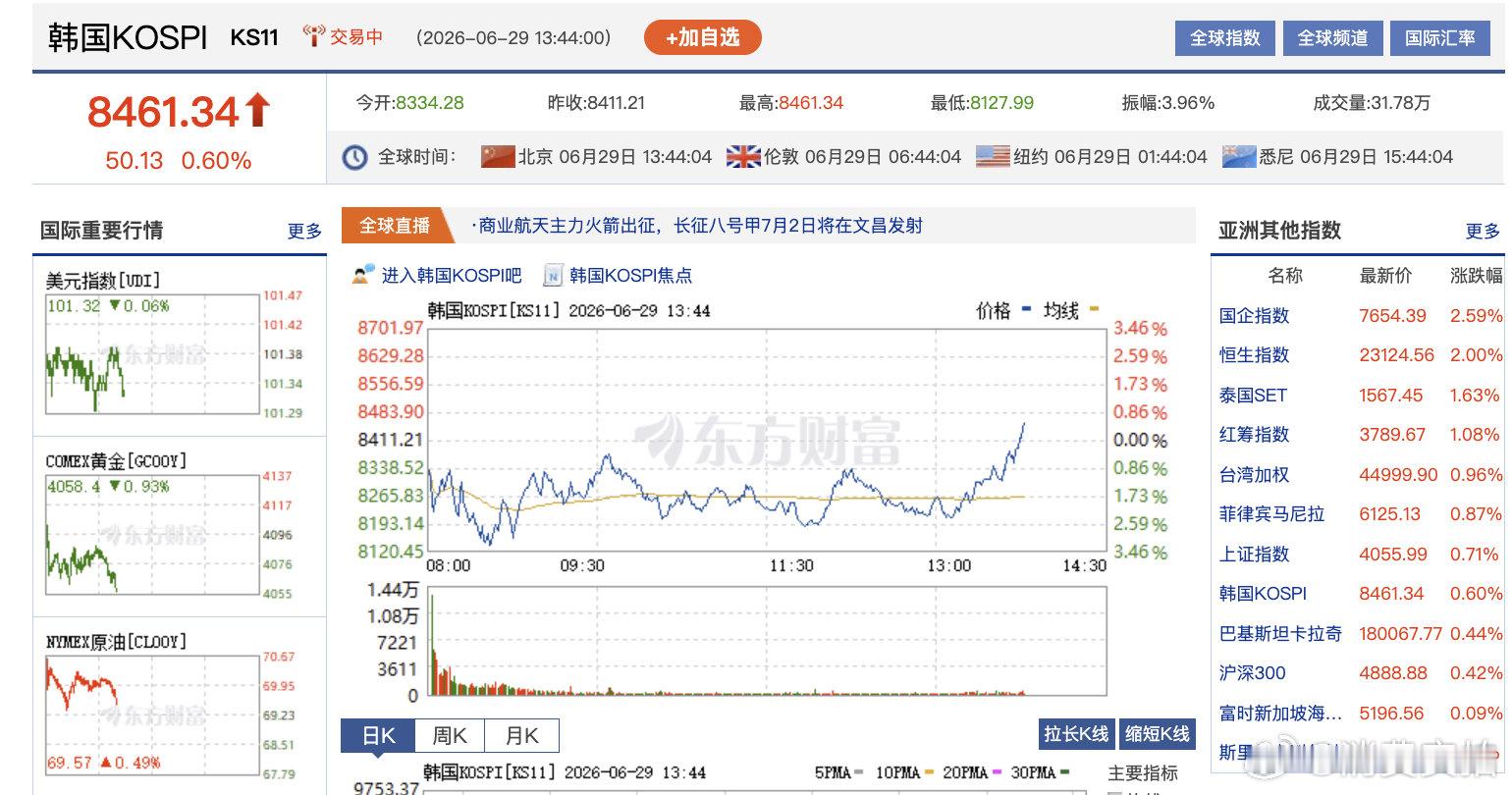Click the 7654.39 price in 国企指数 row
Viewport: 1512px width, 795px height.
pos(1392,316)
